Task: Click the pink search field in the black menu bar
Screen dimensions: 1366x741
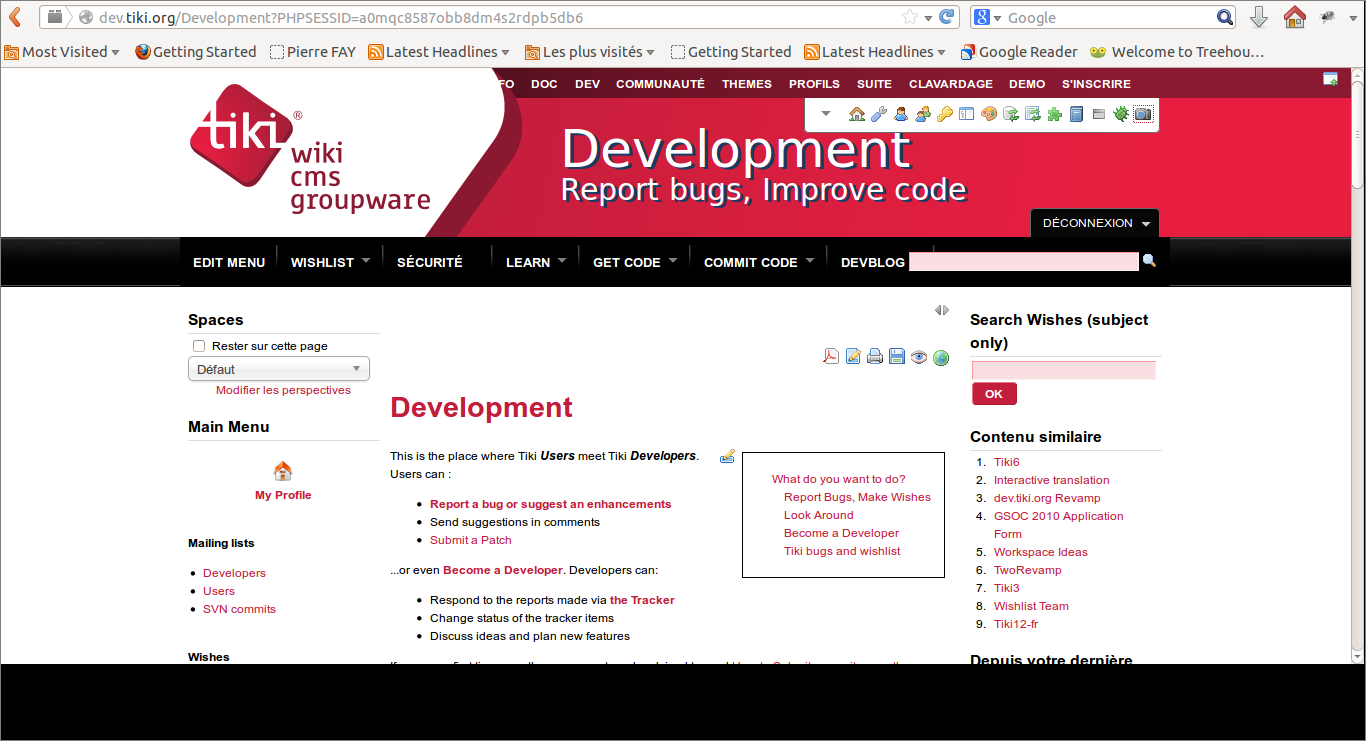Action: click(x=1023, y=262)
